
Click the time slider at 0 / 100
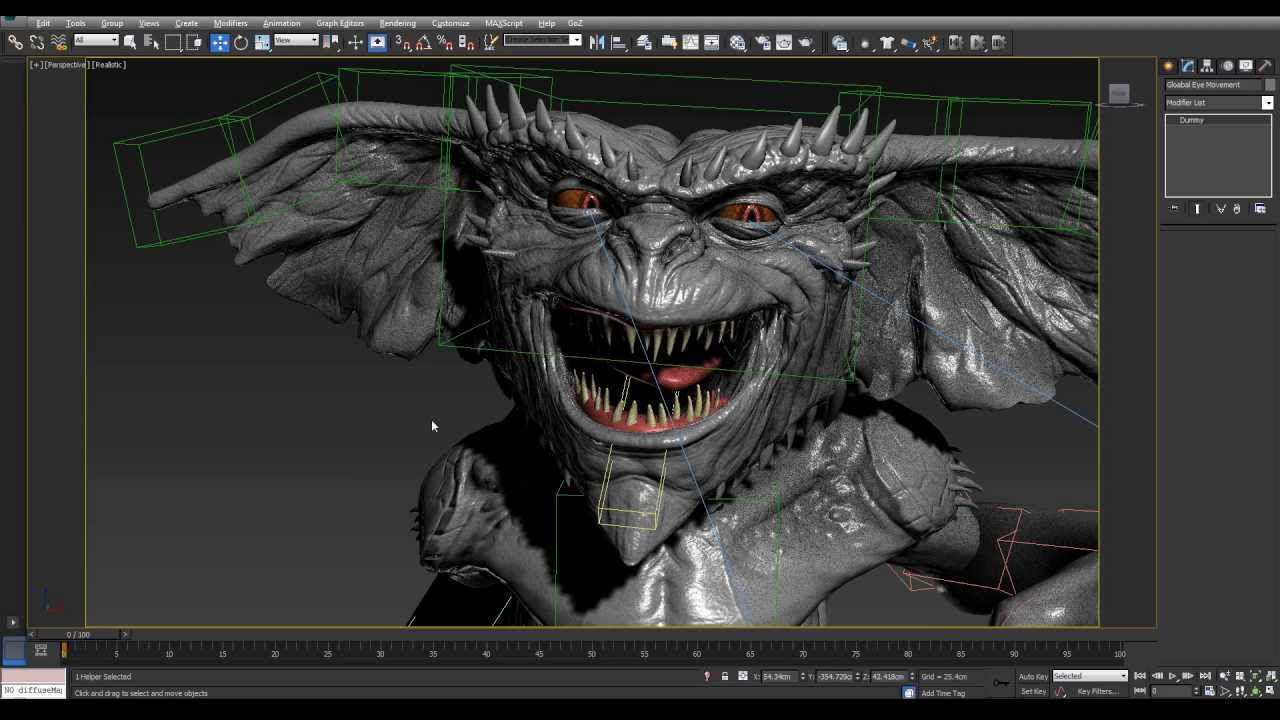[x=78, y=634]
